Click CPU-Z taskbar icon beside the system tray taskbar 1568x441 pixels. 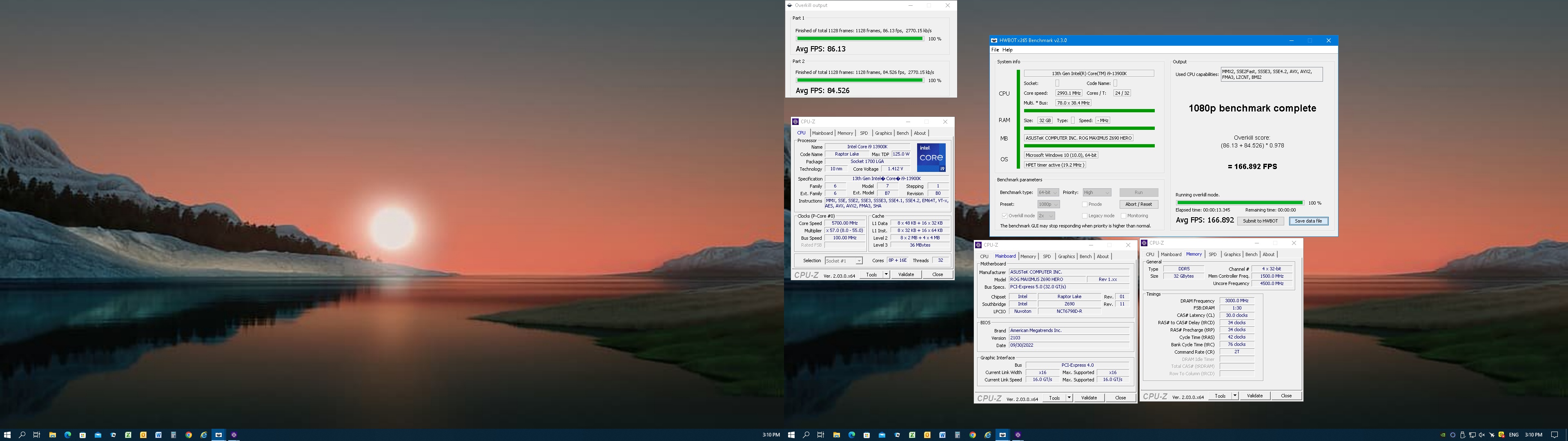[1018, 435]
